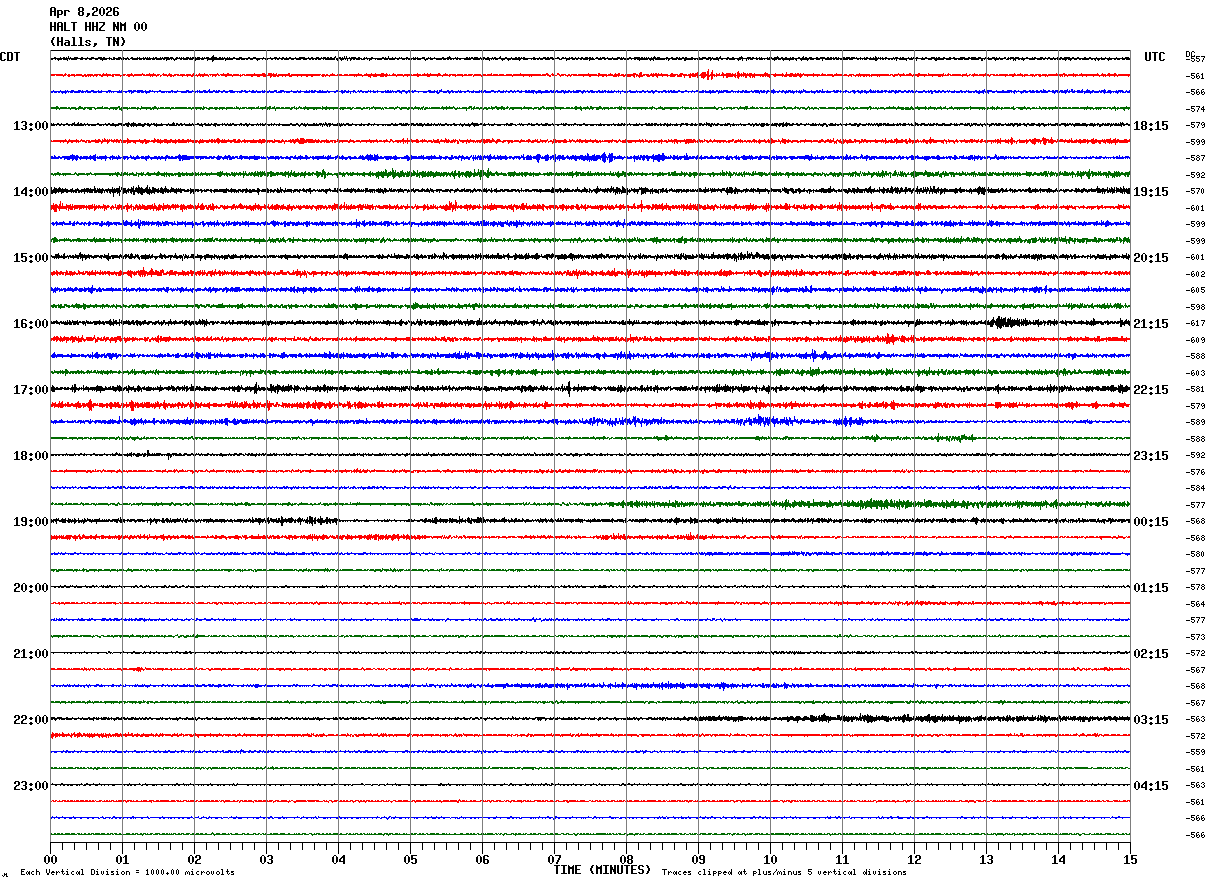Click the 04:15 UTC time label

(1151, 786)
